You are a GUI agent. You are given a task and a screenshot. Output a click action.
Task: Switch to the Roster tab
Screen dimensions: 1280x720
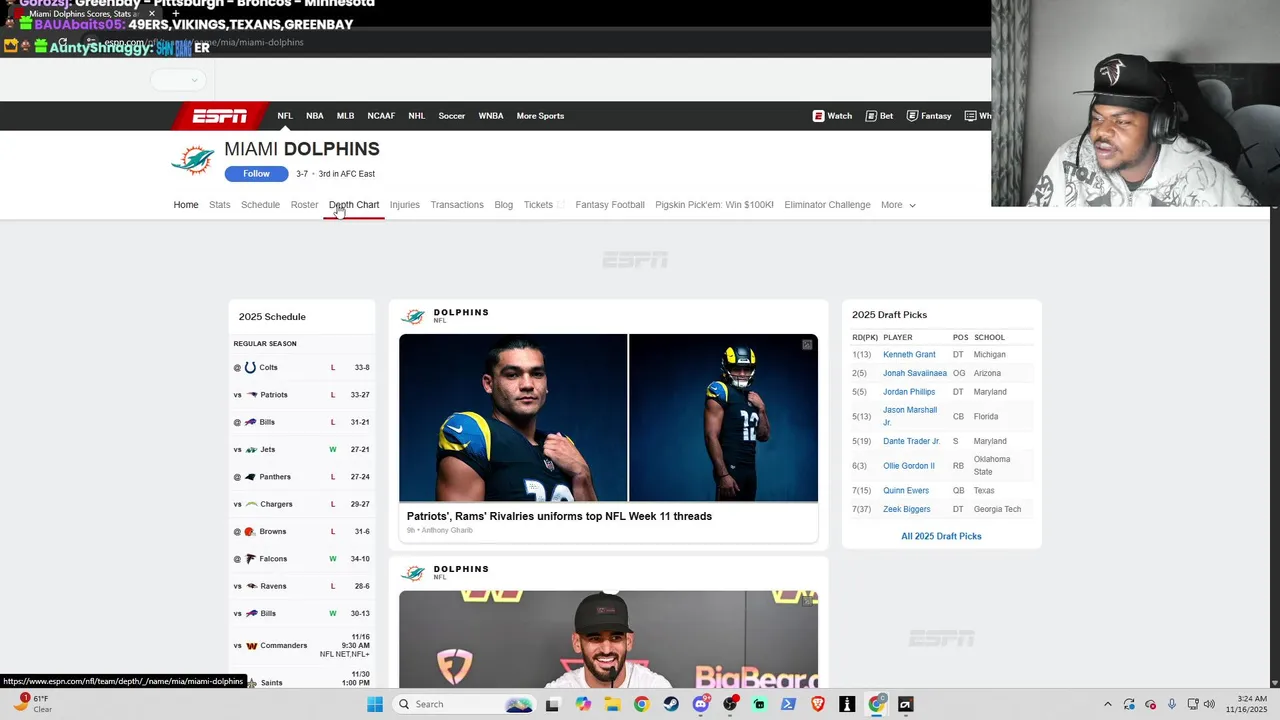[304, 205]
